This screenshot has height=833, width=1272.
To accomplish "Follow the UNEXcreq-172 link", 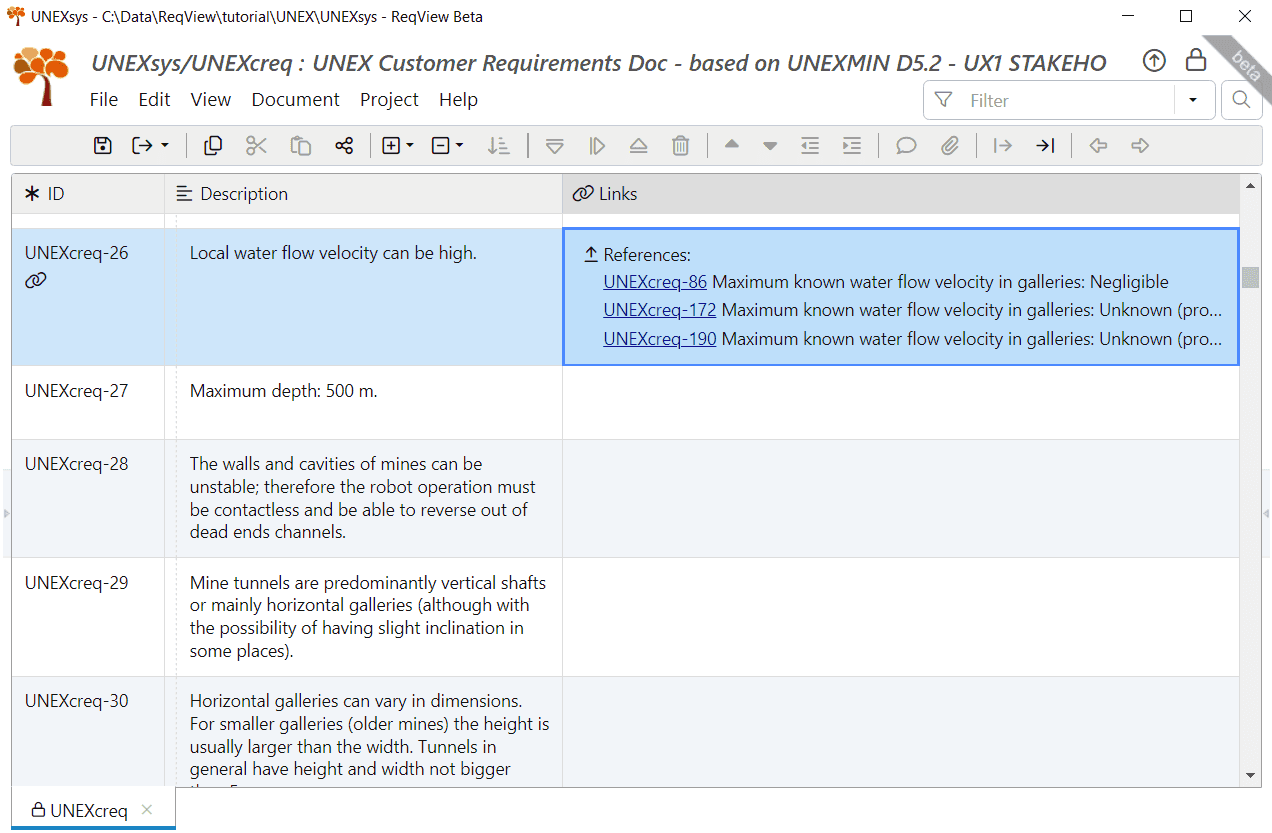I will coord(660,310).
